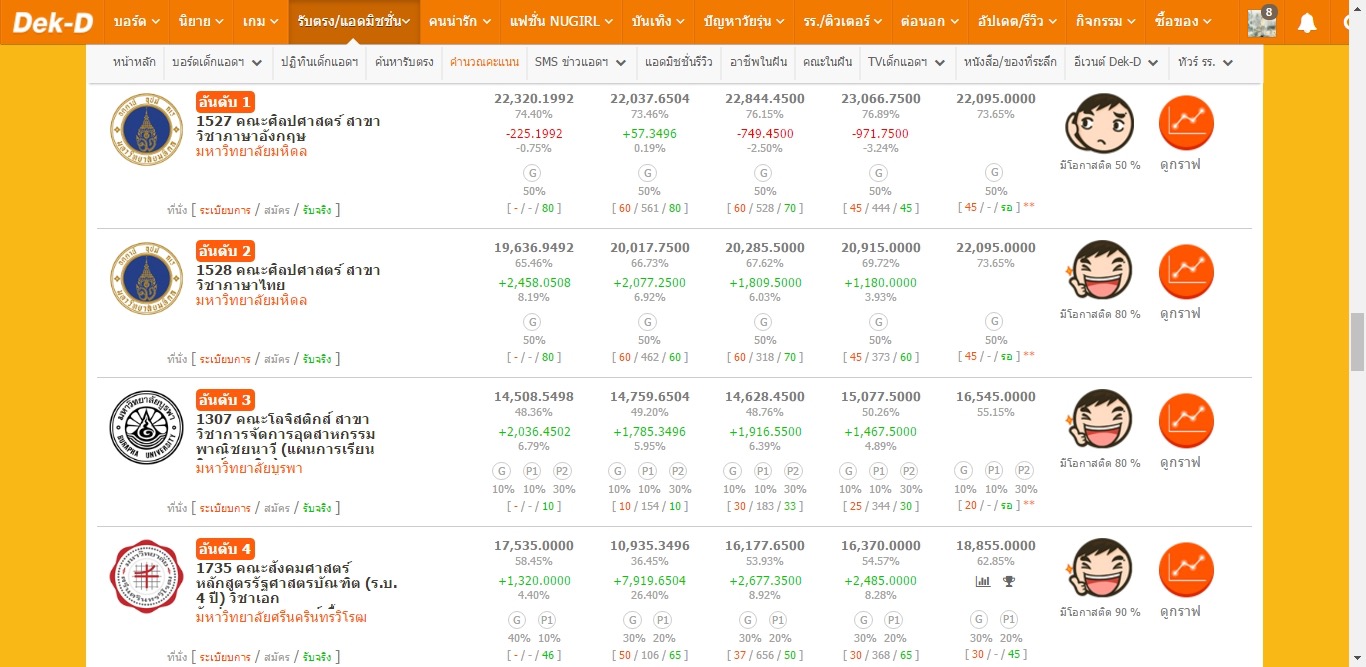Image resolution: width=1366 pixels, height=667 pixels.
Task: Open the รับตรง/แอดมิชชั่น menu
Action: pyautogui.click(x=354, y=21)
